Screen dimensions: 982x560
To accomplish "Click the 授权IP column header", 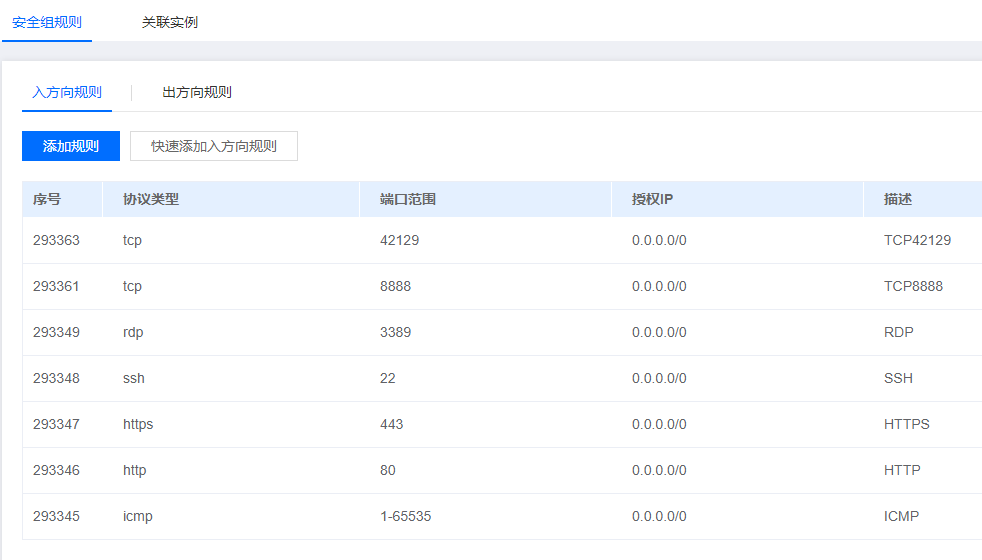I will coord(652,199).
